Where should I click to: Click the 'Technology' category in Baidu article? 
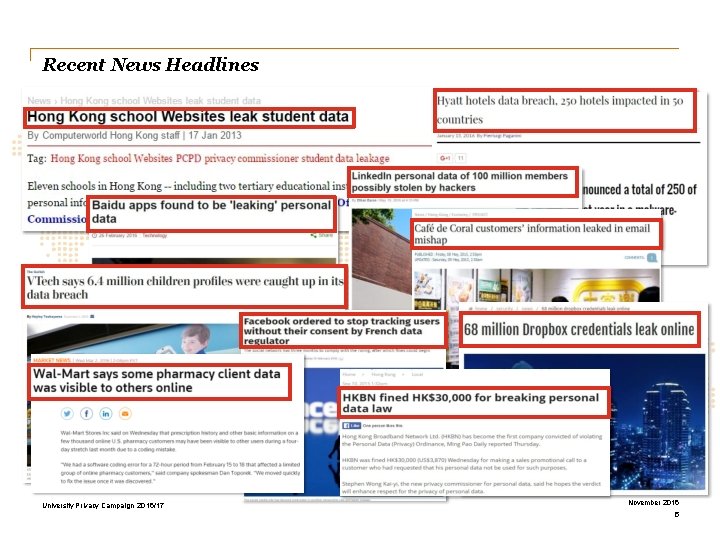tap(155, 236)
